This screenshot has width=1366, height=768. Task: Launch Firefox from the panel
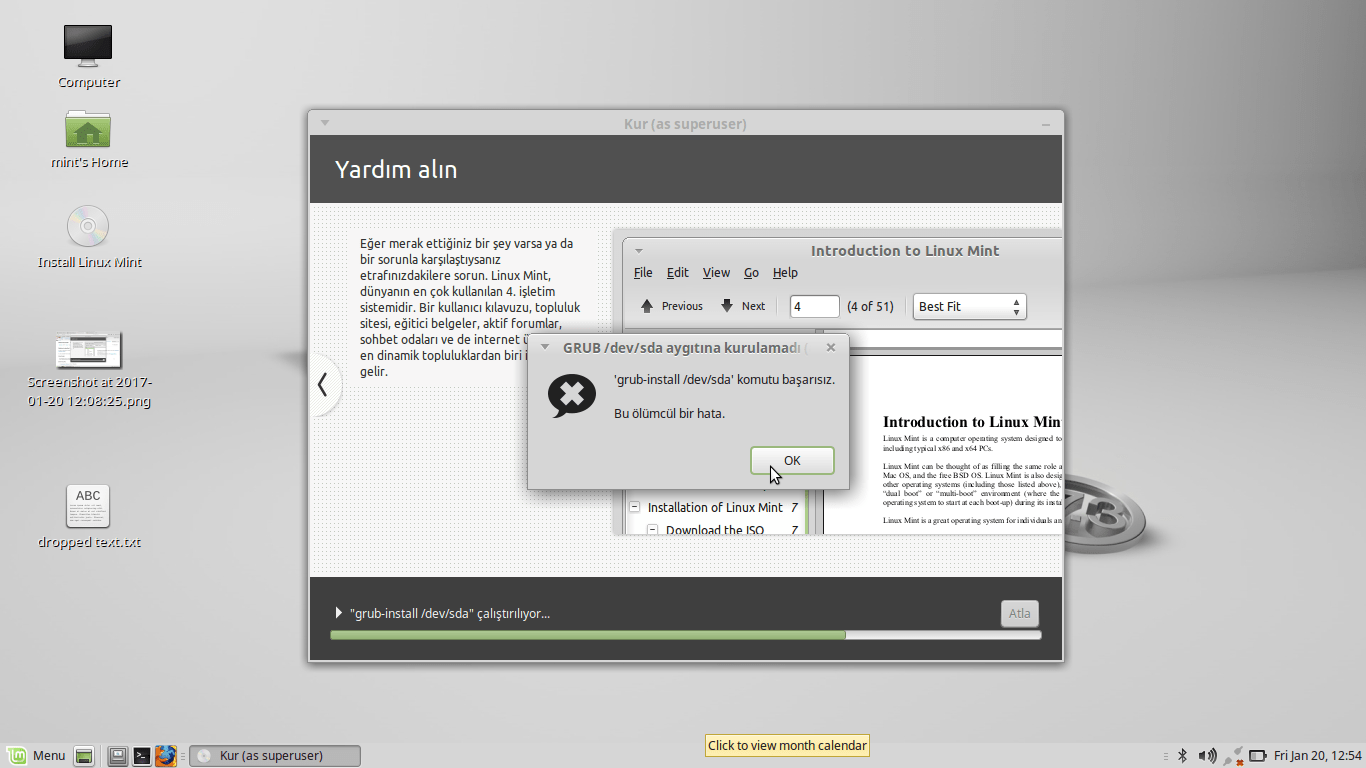[166, 756]
